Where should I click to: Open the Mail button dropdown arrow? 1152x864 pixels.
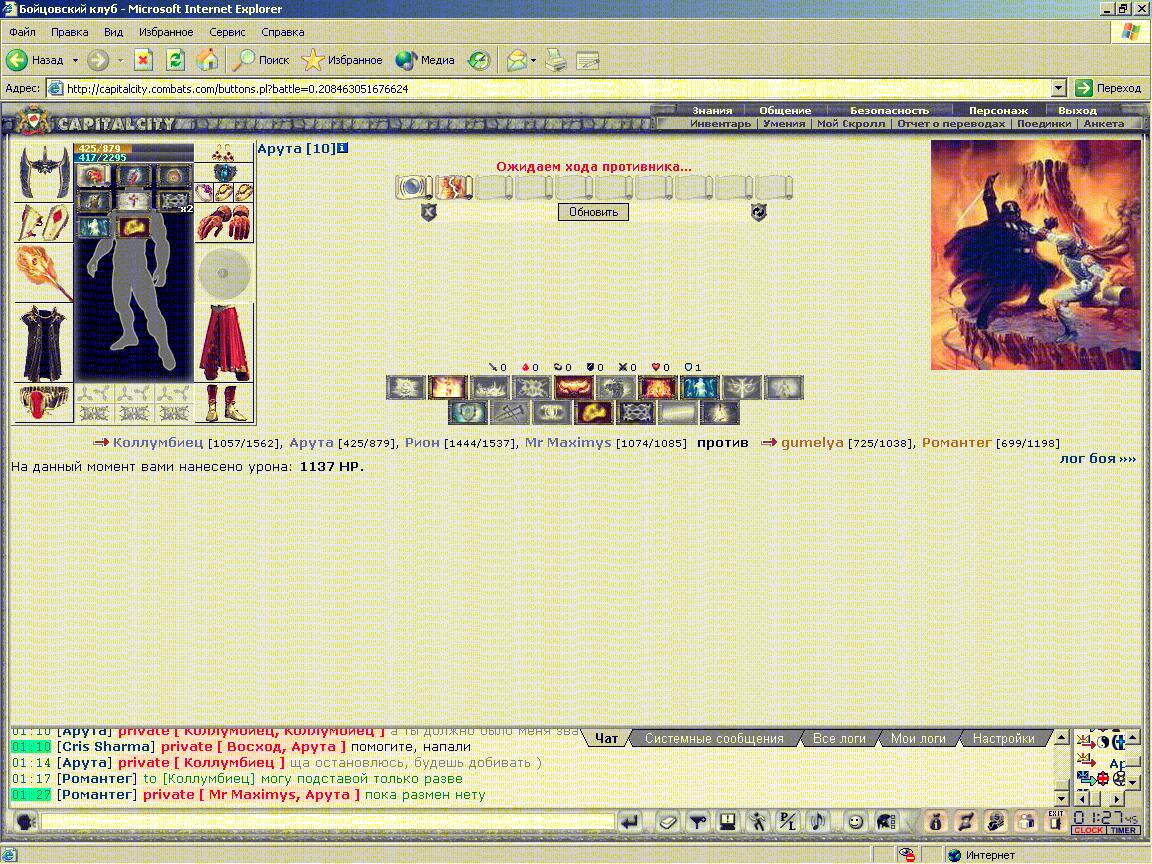[x=533, y=60]
